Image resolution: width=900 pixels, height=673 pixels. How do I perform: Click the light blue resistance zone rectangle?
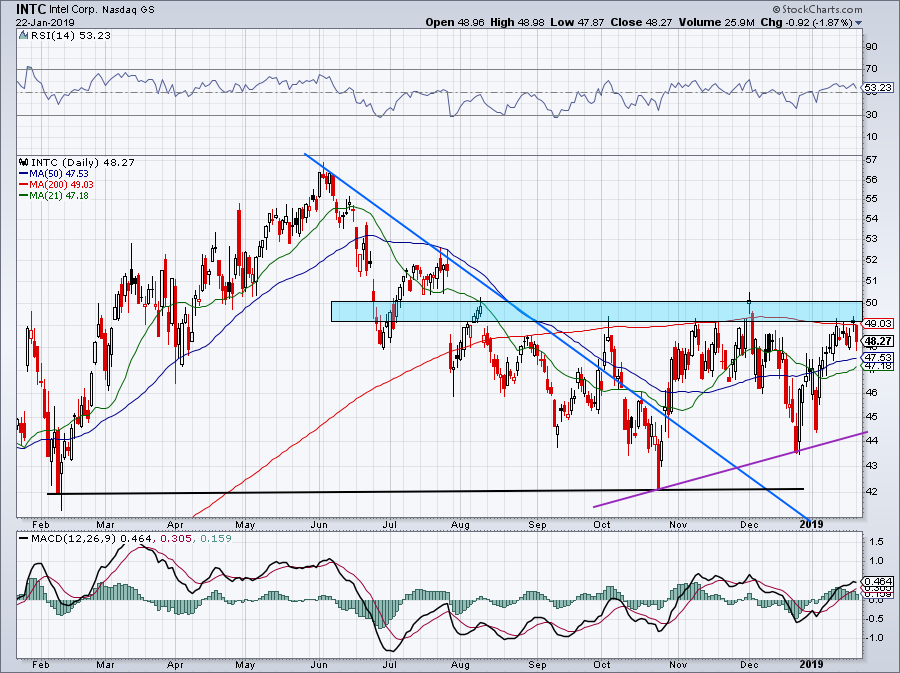coord(596,312)
